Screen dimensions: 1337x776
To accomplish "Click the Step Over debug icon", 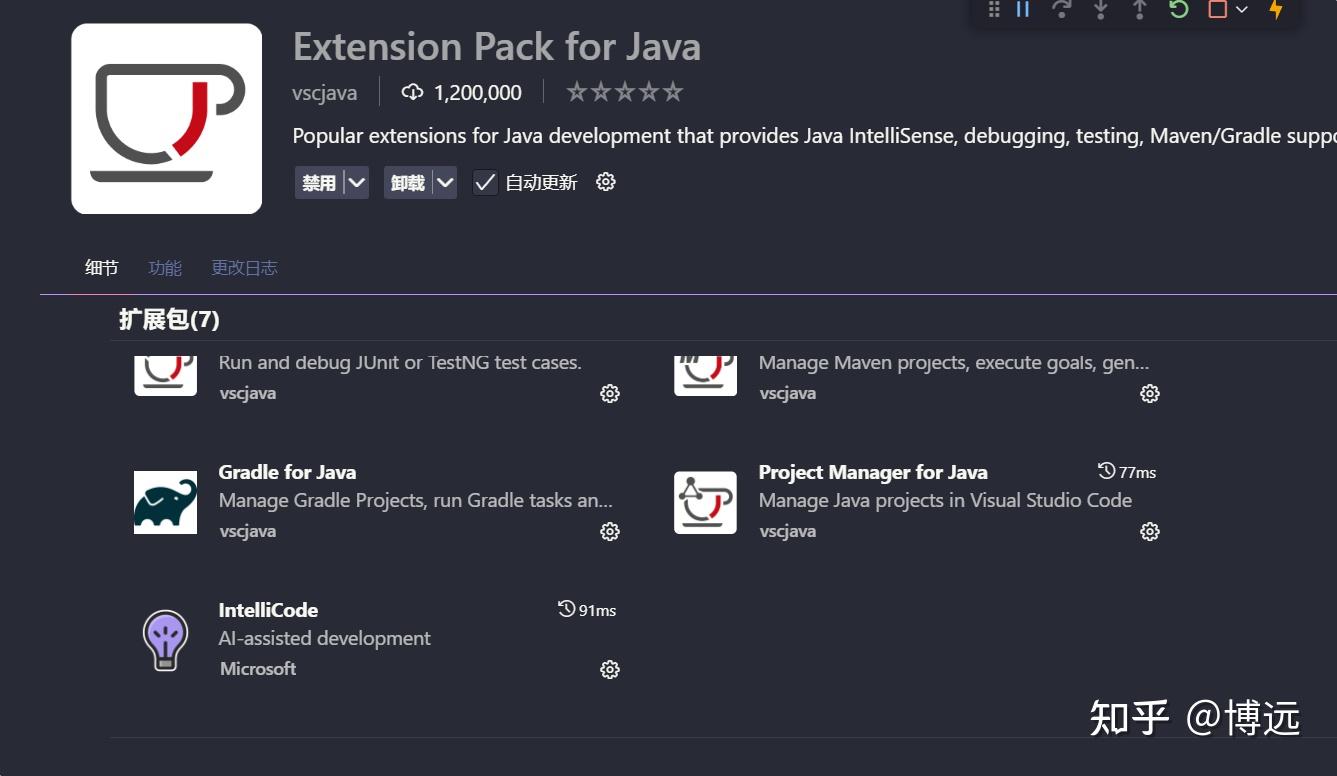I will click(x=1062, y=10).
